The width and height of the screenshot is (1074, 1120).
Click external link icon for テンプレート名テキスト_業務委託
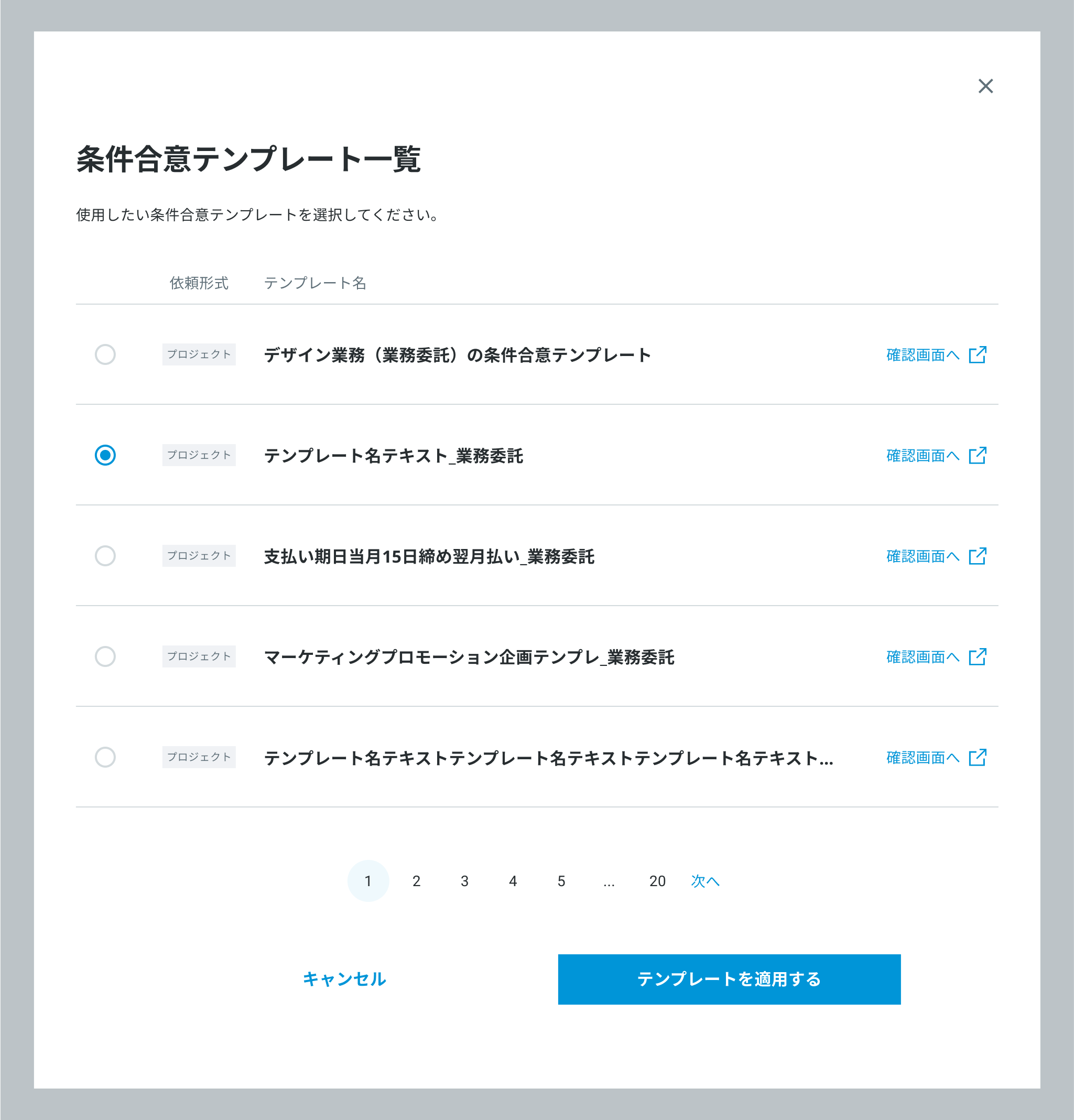click(978, 456)
